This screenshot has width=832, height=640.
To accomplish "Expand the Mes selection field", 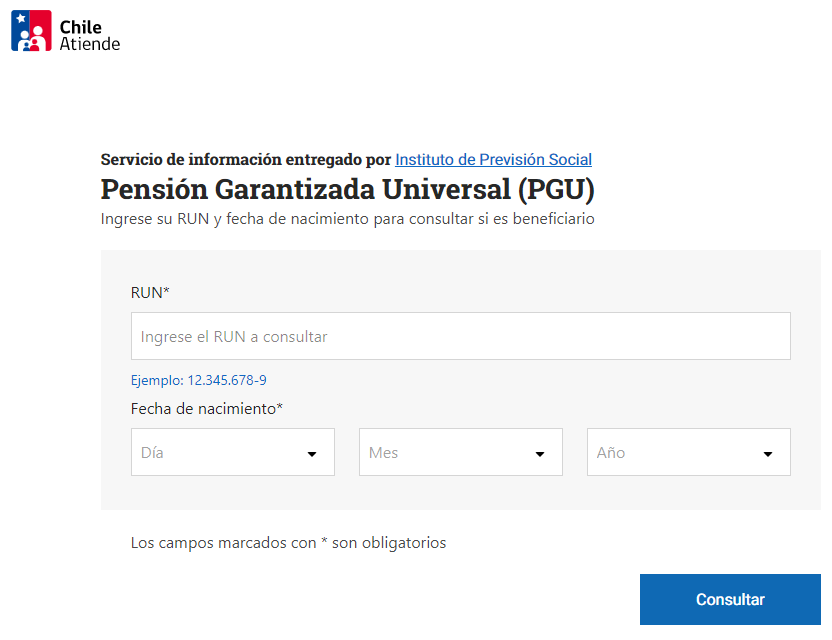I will [x=460, y=452].
